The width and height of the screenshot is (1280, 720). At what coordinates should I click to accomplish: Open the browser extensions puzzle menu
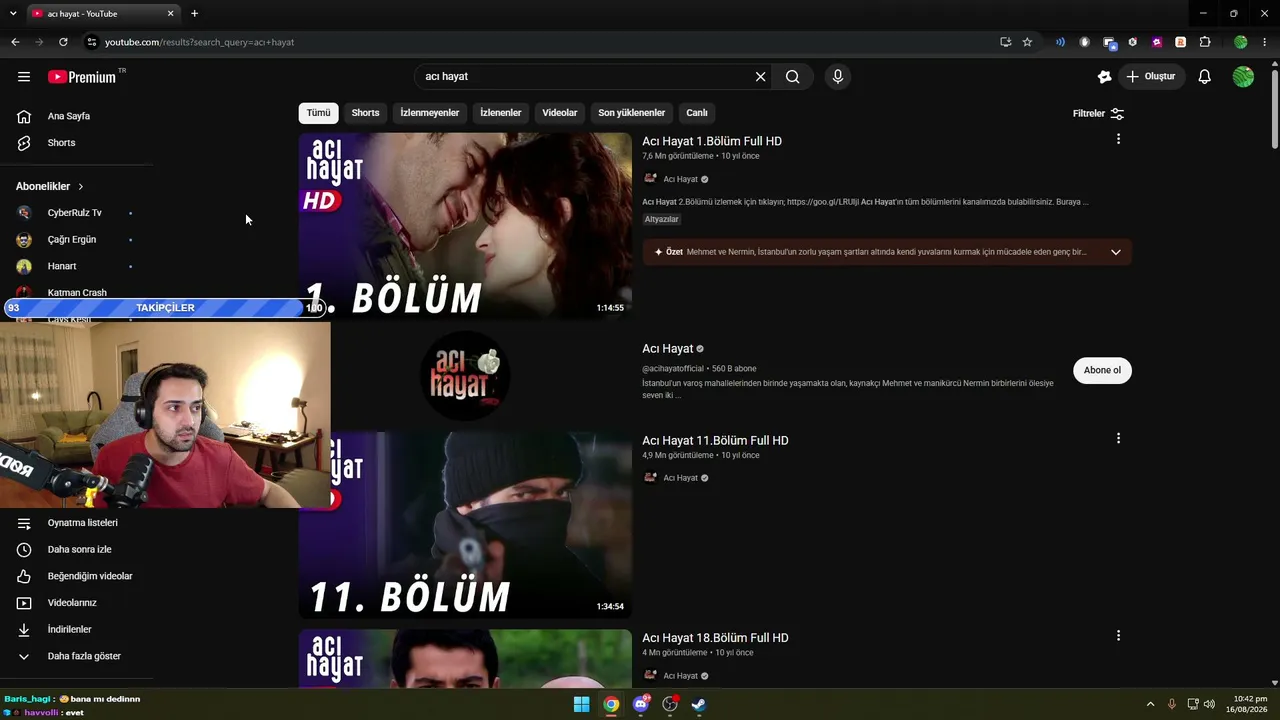(x=1204, y=42)
